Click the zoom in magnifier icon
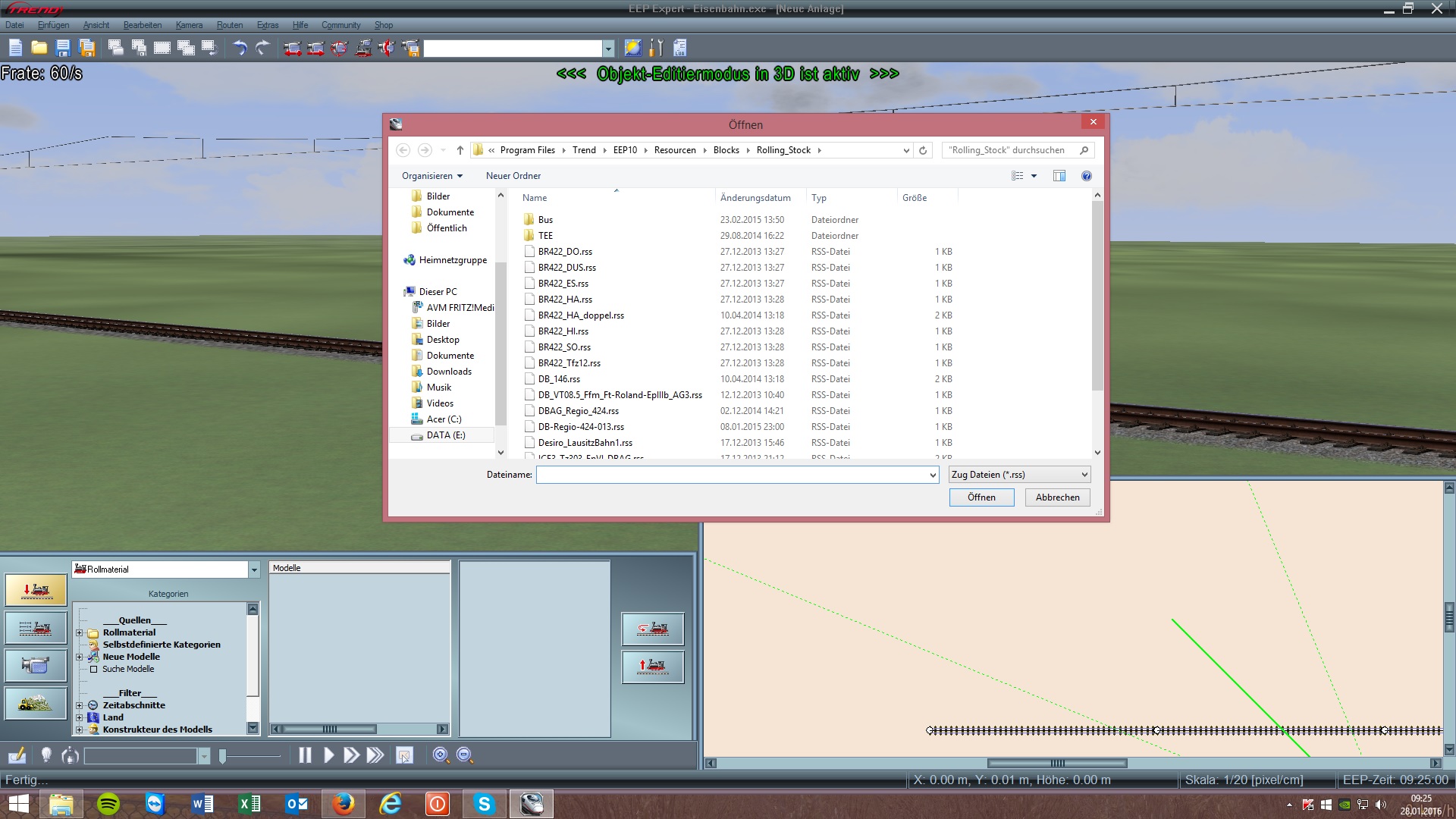Screen dimensions: 1456x819 441,755
